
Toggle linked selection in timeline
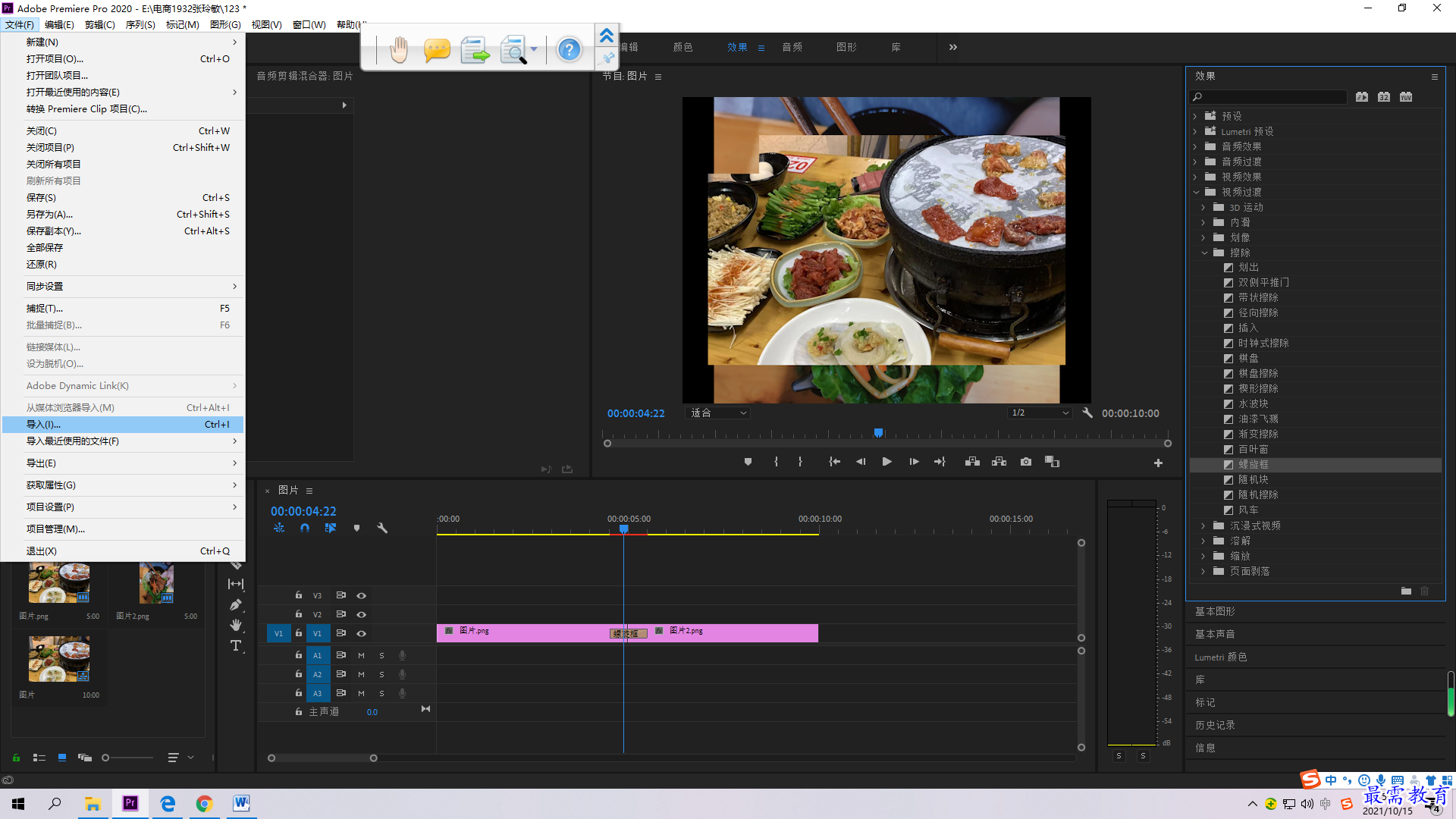click(x=331, y=528)
